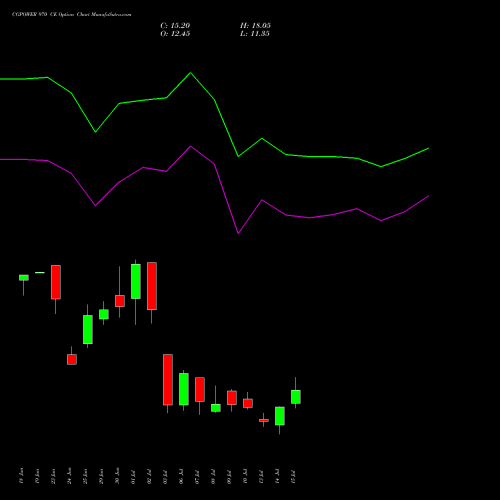
Task: Click the 08 Jul date label
Action: pos(214,477)
